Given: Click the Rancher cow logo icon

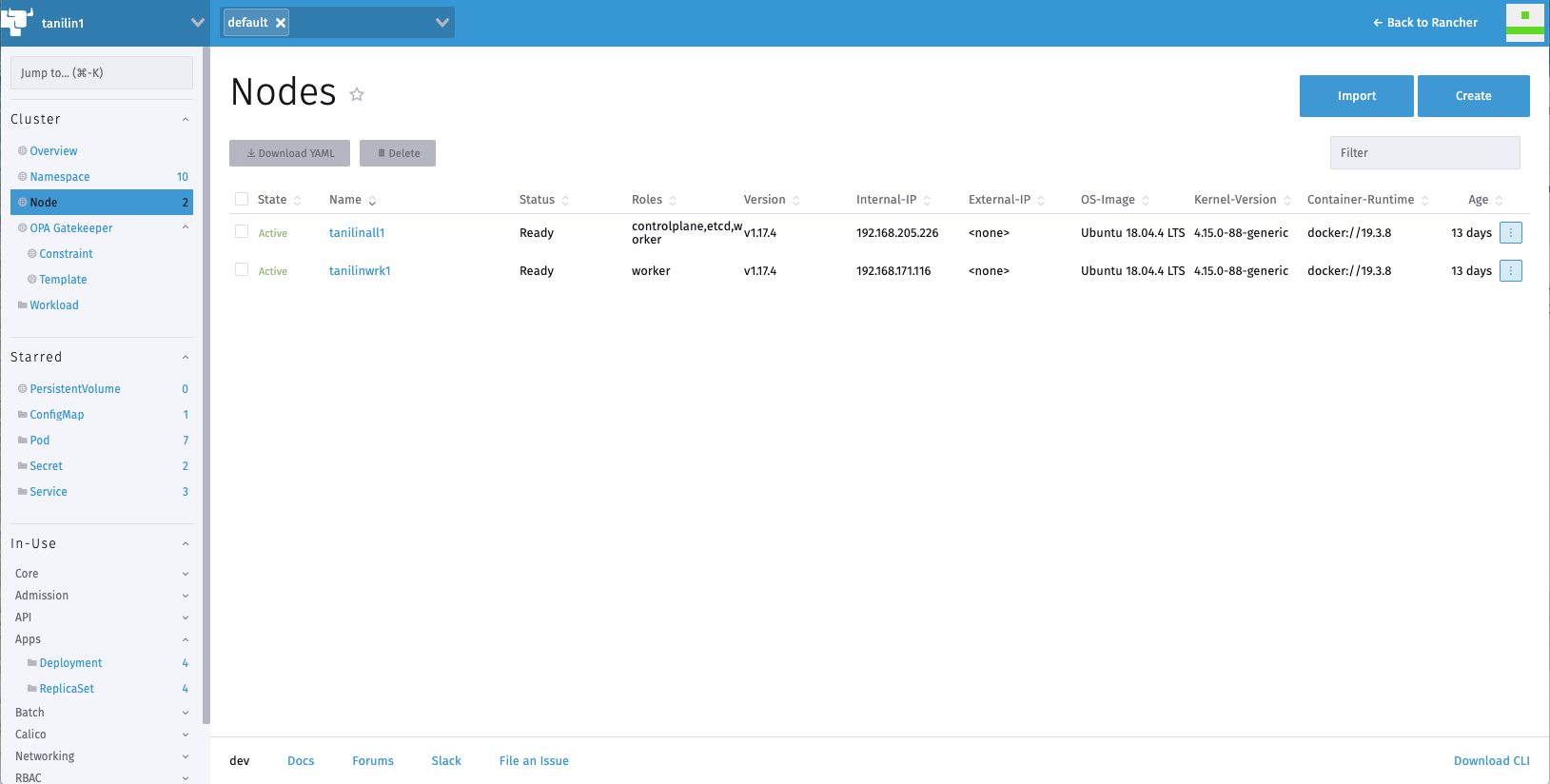Looking at the screenshot, I should pos(16,21).
